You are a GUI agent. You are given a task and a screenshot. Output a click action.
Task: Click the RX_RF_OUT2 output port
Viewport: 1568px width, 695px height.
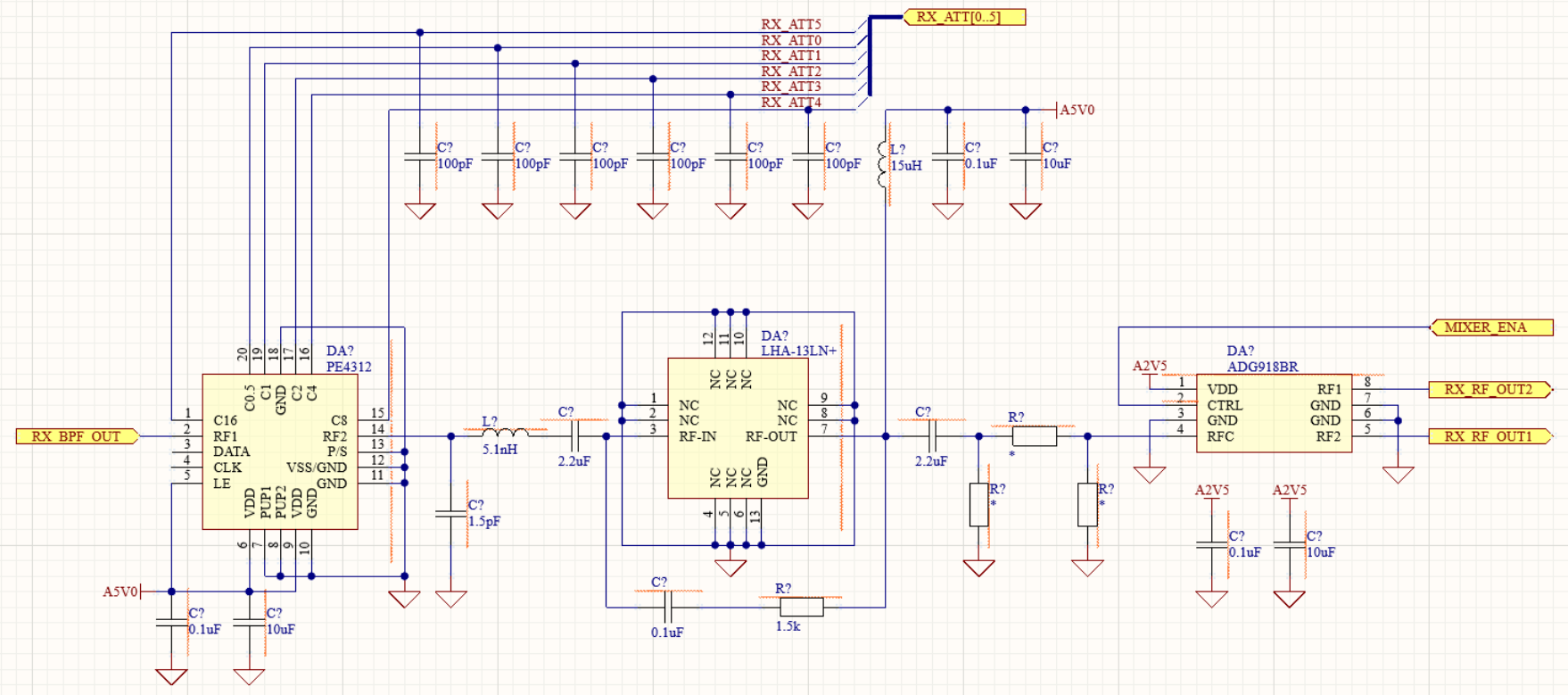[x=1489, y=389]
